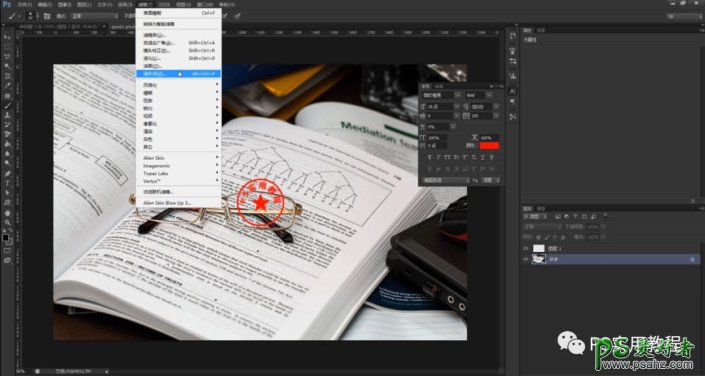Click the Faux Bold icon in Character panel
The width and height of the screenshot is (705, 376).
429,157
